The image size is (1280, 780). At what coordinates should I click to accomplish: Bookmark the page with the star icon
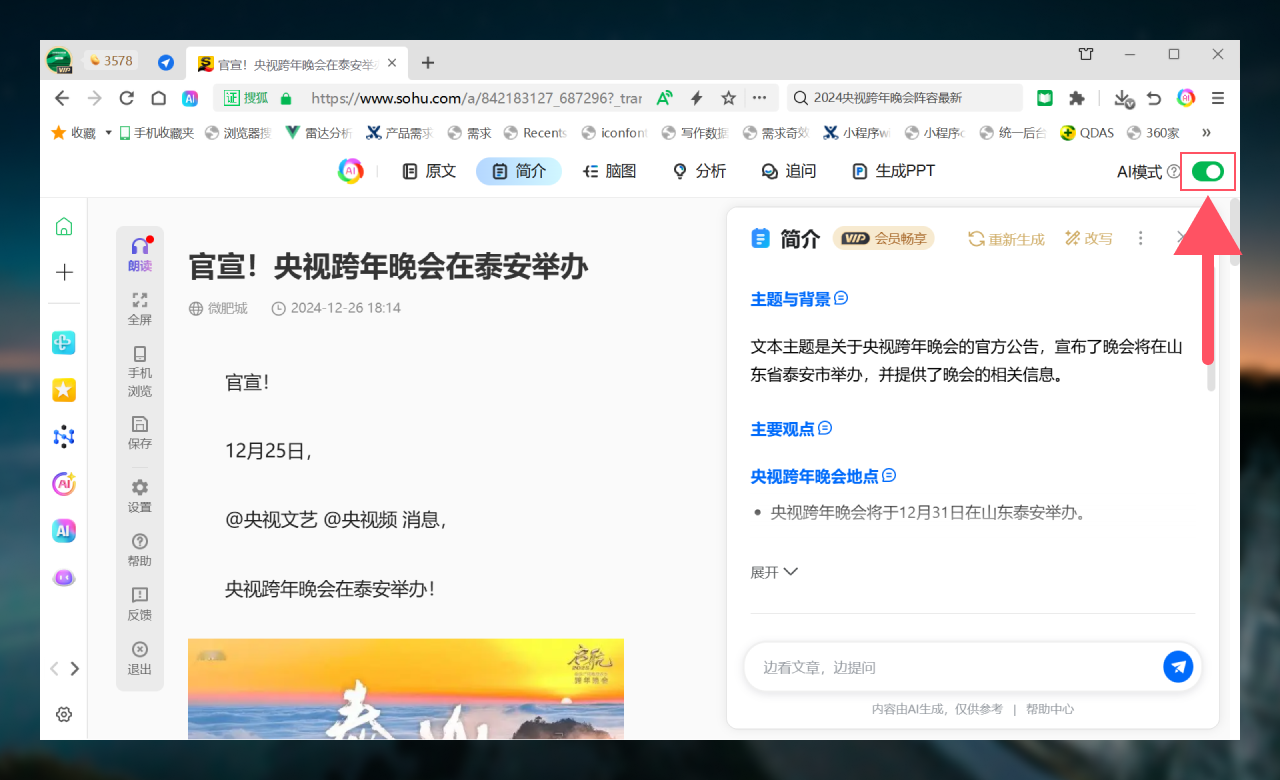[729, 98]
